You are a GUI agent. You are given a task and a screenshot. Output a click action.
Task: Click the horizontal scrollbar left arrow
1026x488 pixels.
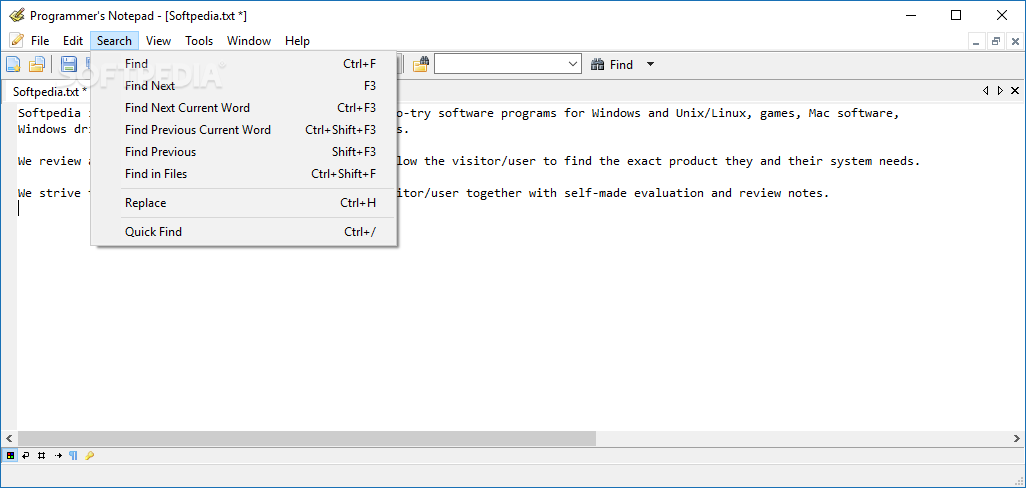coord(9,438)
